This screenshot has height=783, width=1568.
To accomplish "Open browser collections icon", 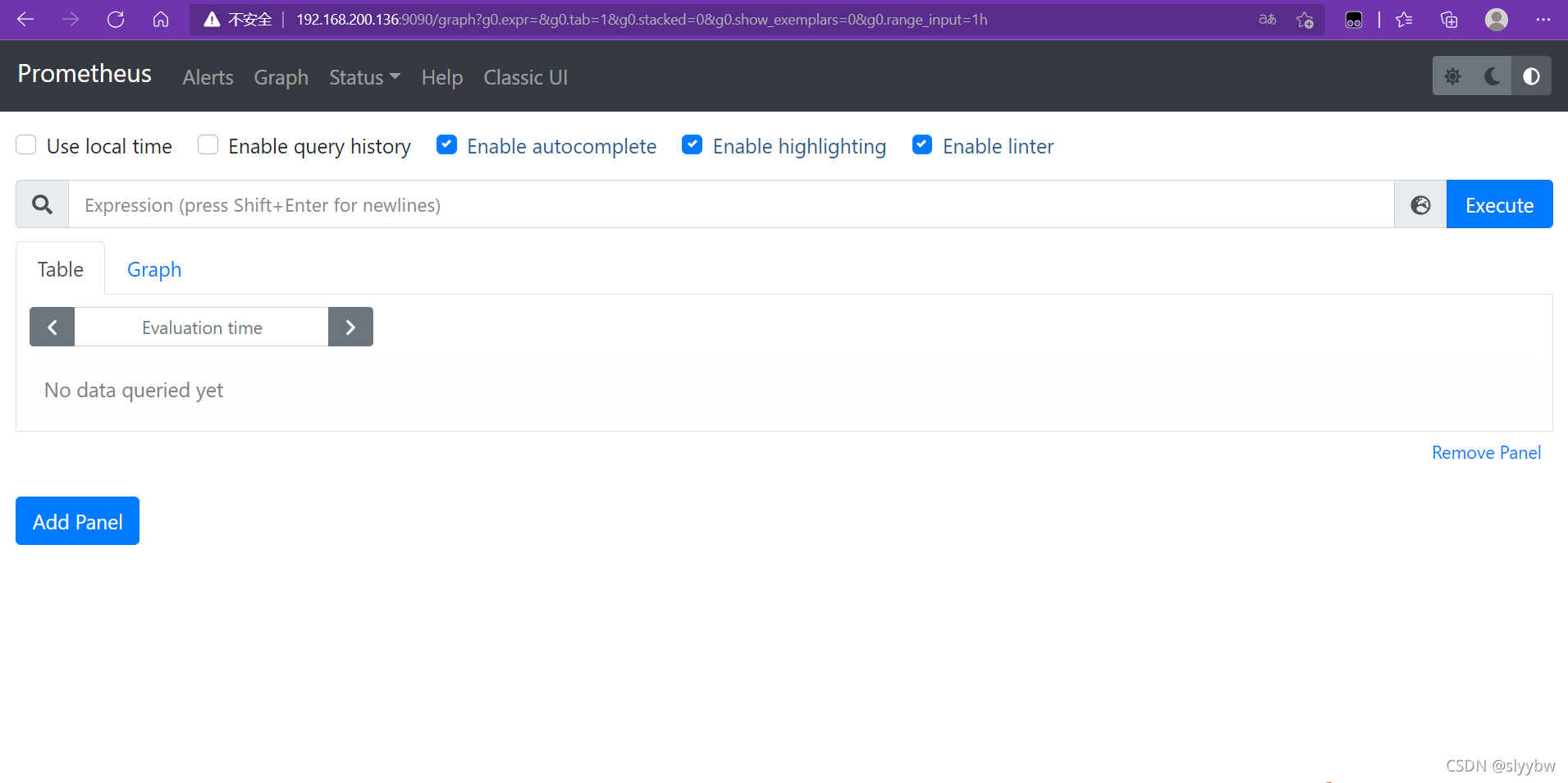I will click(1449, 20).
